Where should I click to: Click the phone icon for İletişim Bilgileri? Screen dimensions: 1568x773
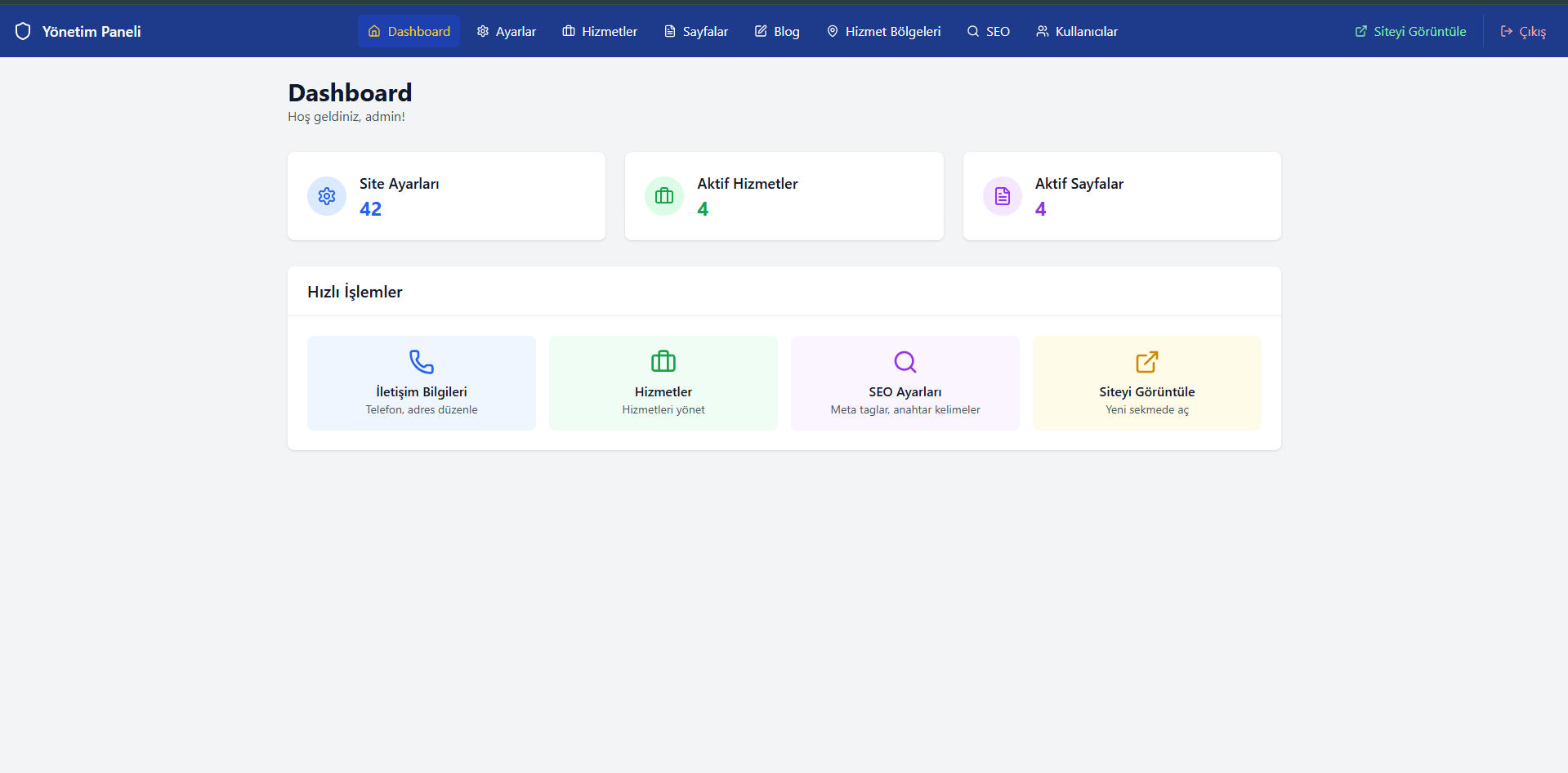click(422, 361)
